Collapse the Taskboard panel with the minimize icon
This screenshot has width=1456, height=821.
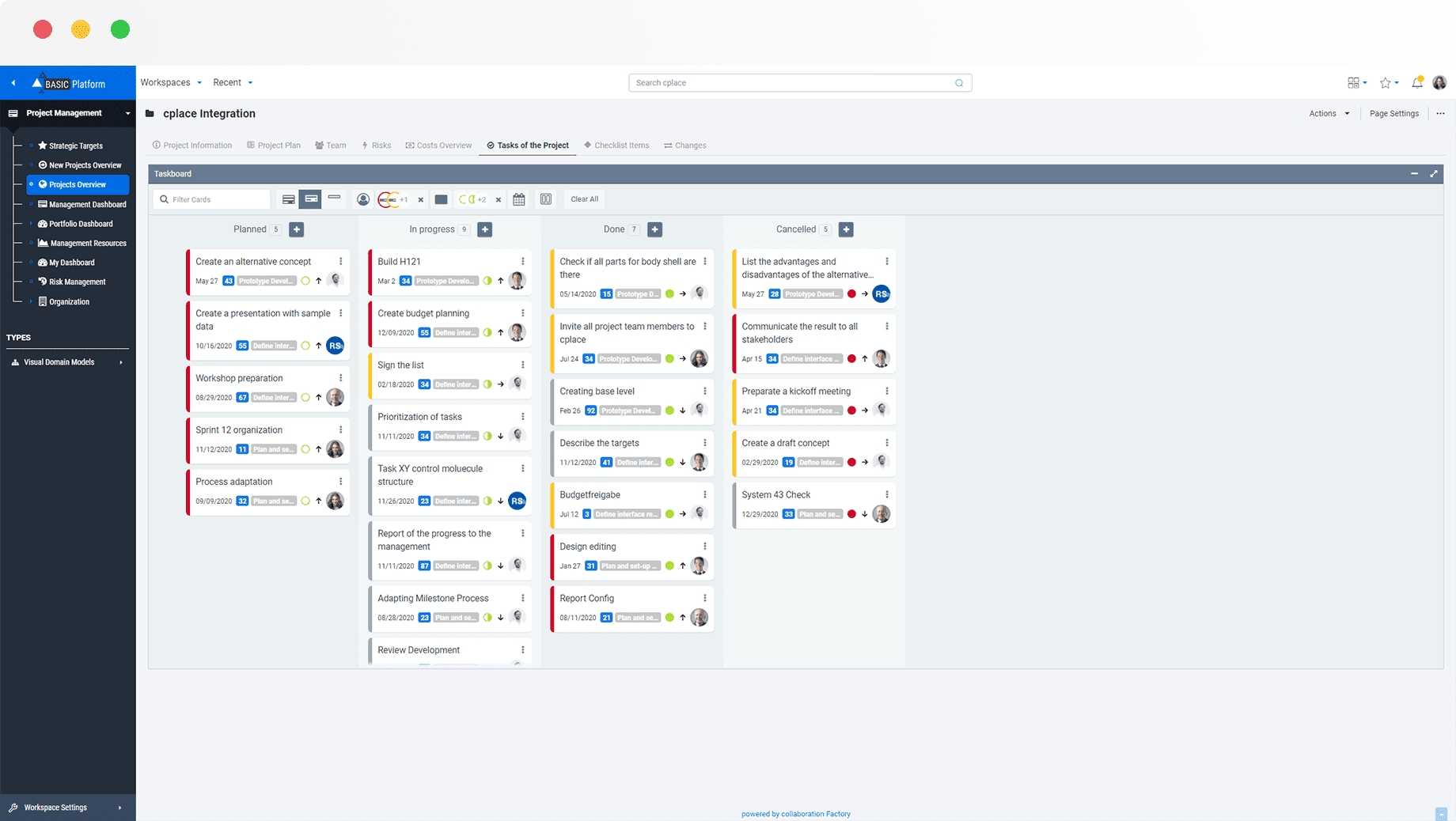1415,173
